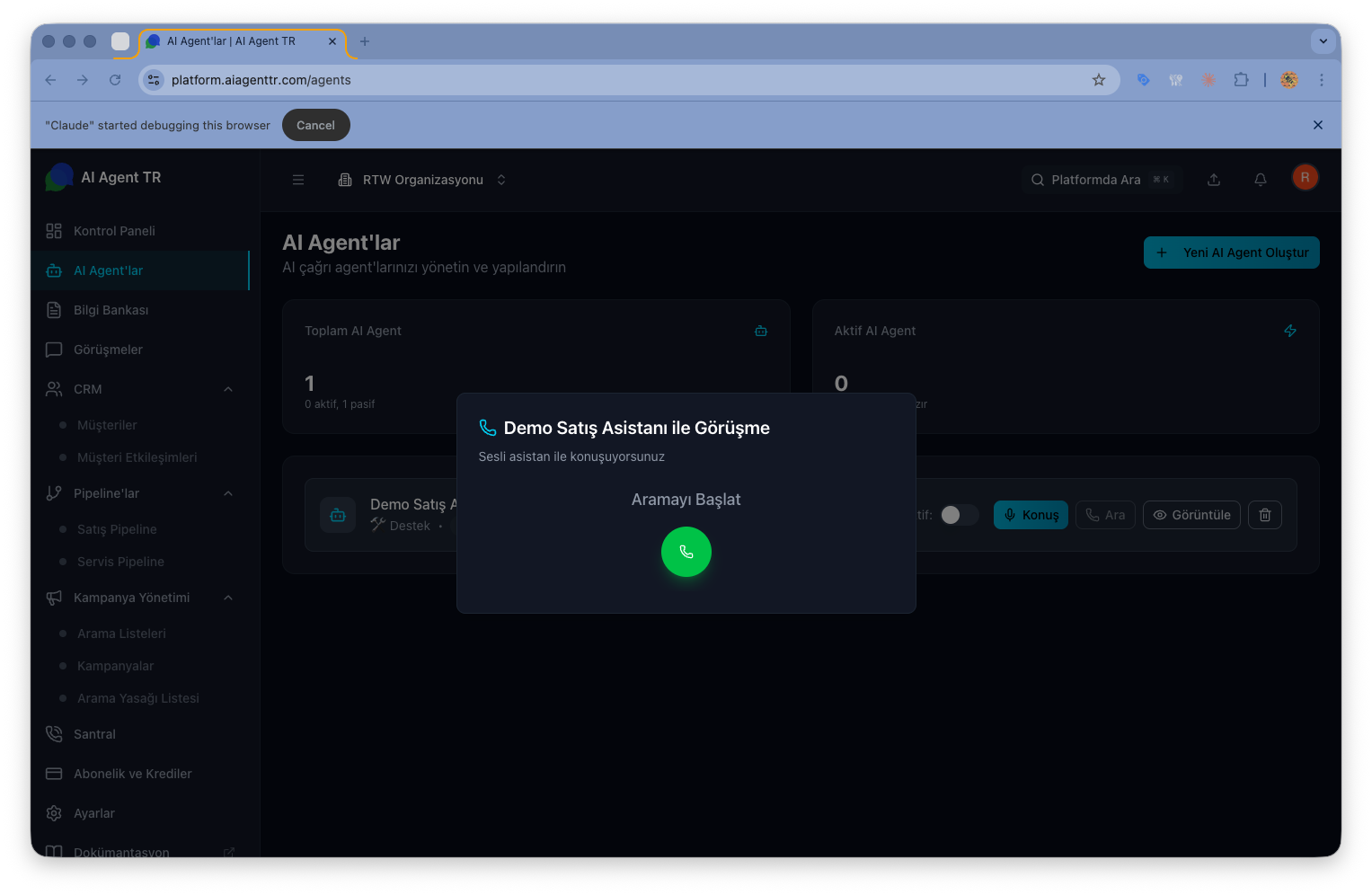Open Chrome profile avatar
This screenshot has height=895, width=1372.
tap(1289, 80)
